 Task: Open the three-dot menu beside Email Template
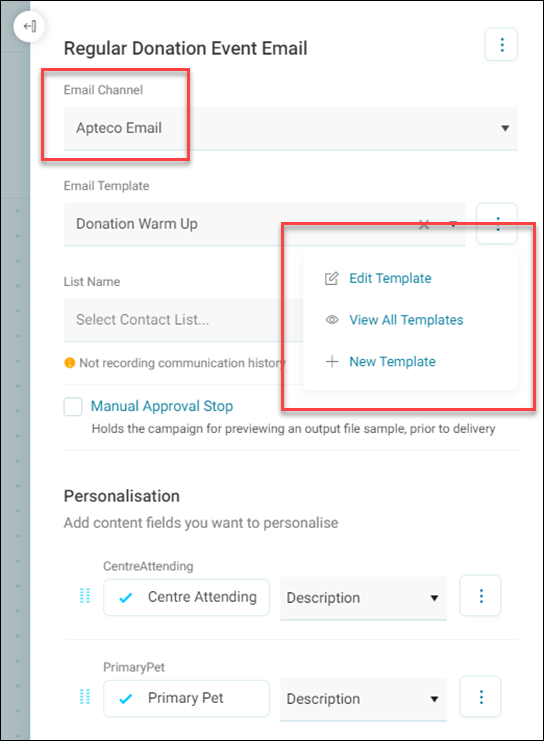497,224
